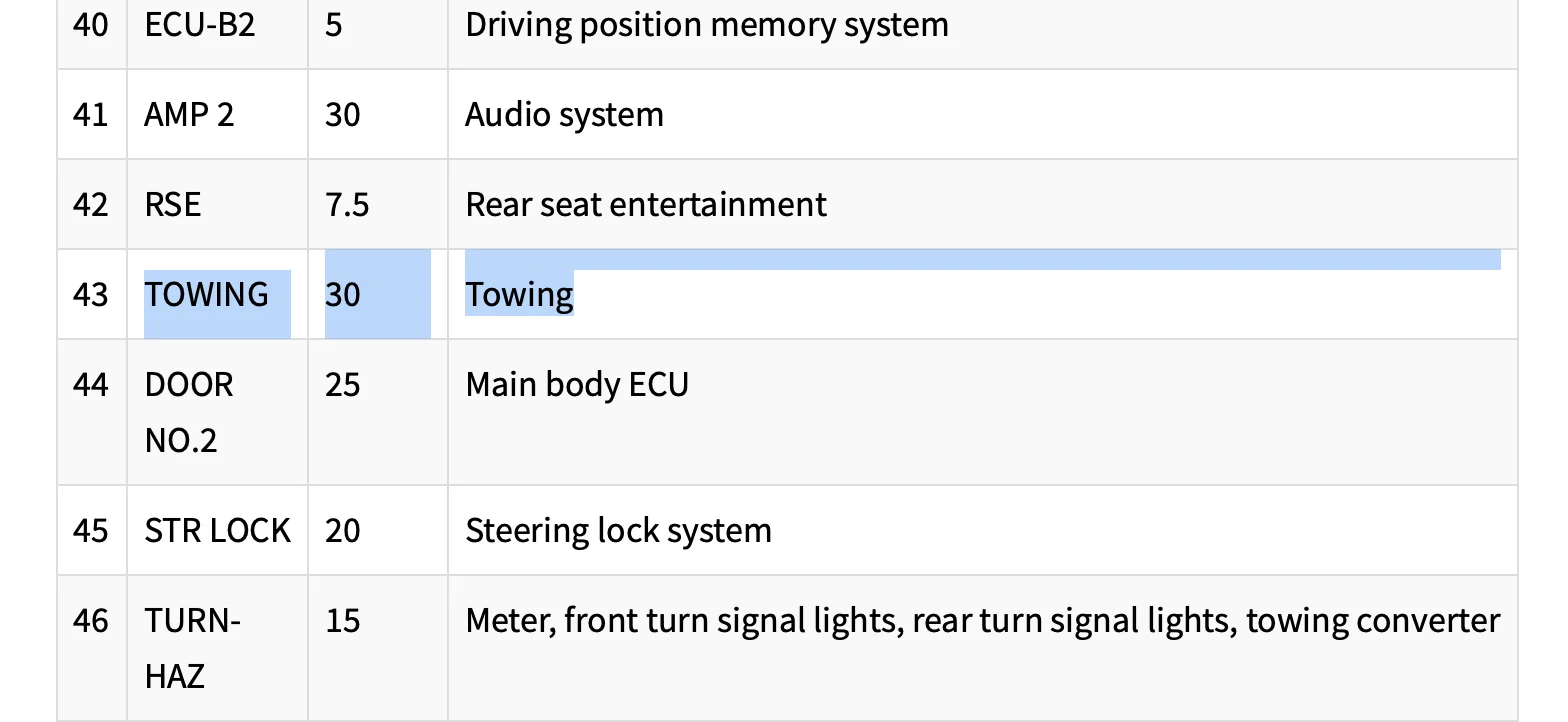The image size is (1568, 722).
Task: Click the 20 amp value for STR LOCK
Action: (342, 530)
